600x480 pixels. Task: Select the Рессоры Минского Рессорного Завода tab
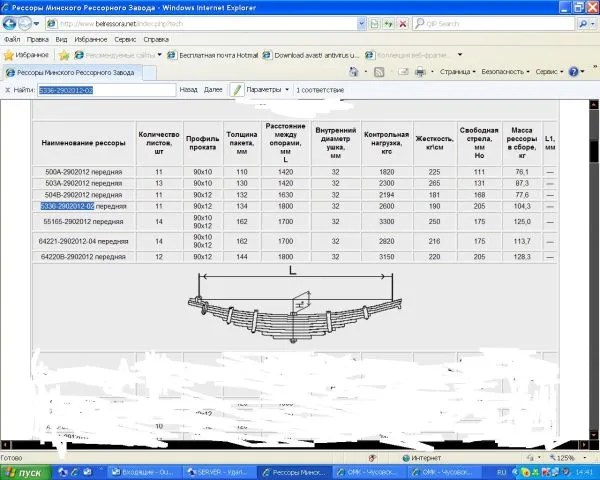(x=72, y=73)
